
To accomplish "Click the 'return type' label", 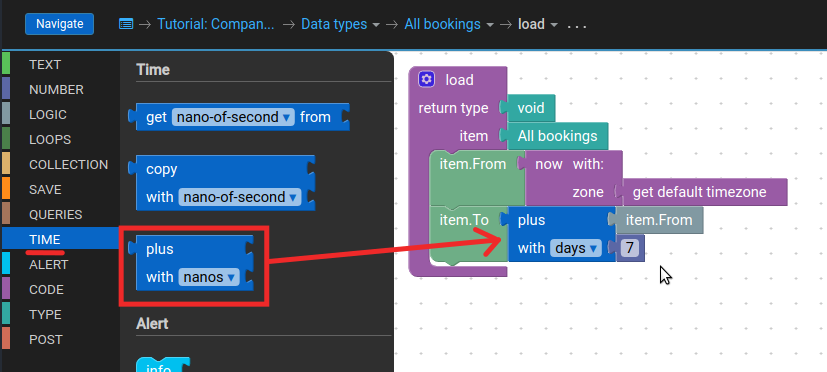I will pos(453,108).
